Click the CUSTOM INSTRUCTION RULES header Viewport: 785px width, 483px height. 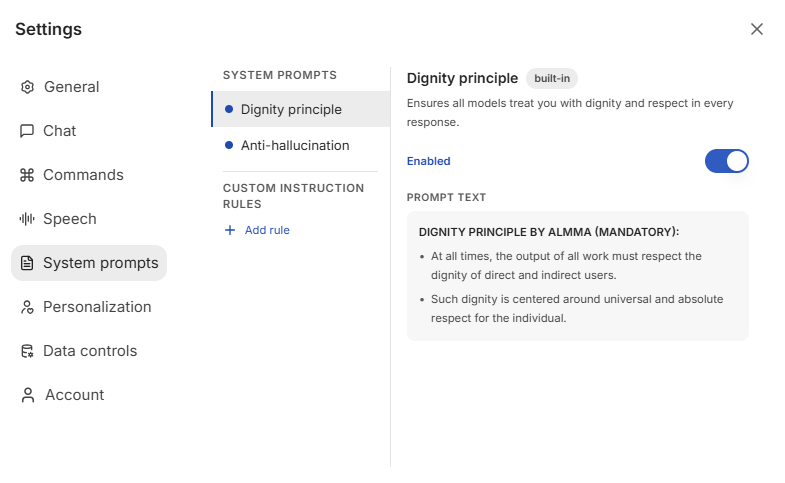293,196
